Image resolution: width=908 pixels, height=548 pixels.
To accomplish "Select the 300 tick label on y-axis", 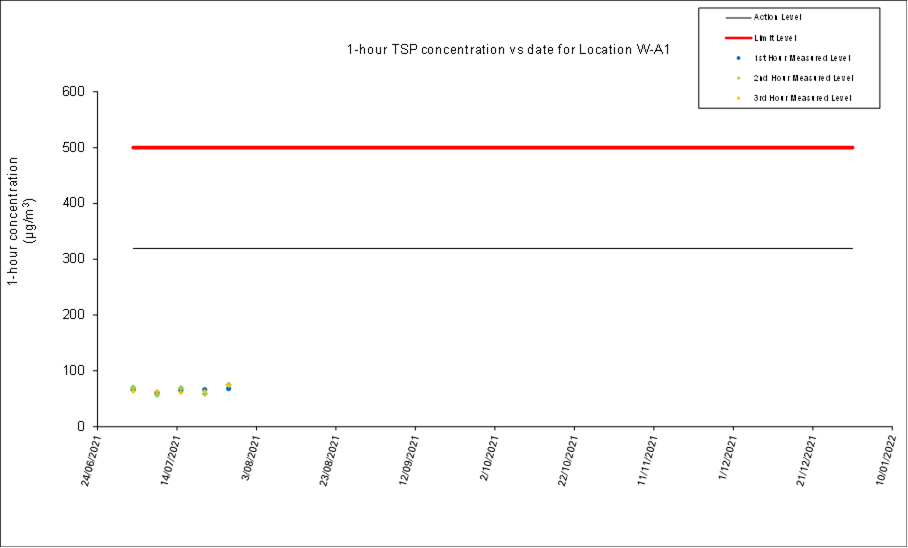I will pyautogui.click(x=77, y=259).
